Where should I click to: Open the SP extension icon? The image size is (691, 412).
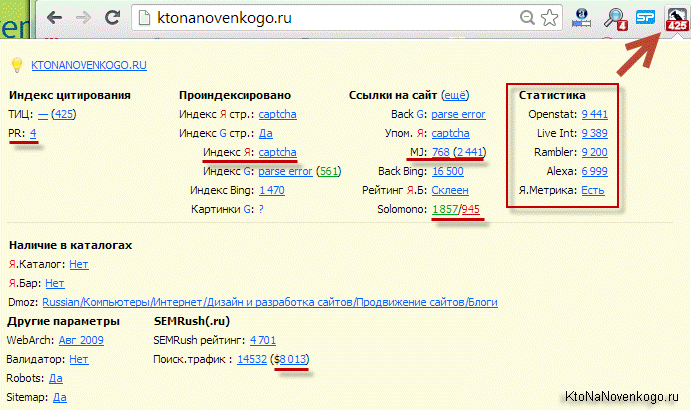645,18
